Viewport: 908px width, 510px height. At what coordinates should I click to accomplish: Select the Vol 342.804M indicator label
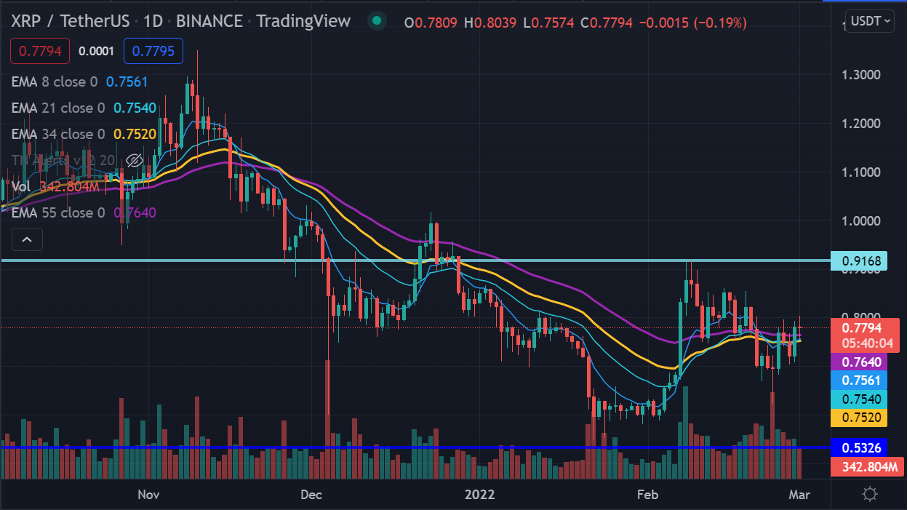click(56, 186)
